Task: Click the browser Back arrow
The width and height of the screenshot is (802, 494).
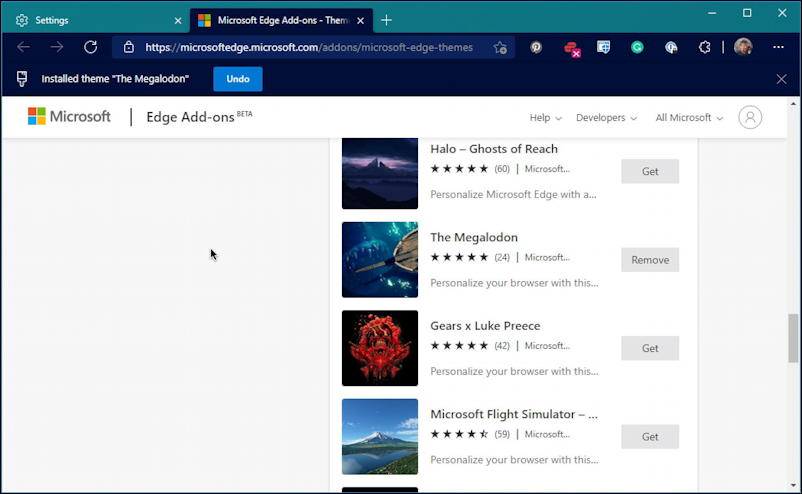Action: tap(23, 48)
